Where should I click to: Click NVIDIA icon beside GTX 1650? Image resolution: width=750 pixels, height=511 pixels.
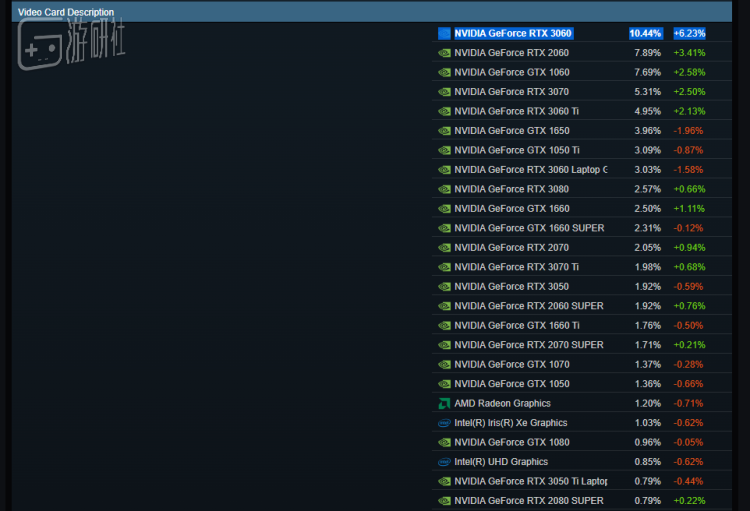pos(444,131)
